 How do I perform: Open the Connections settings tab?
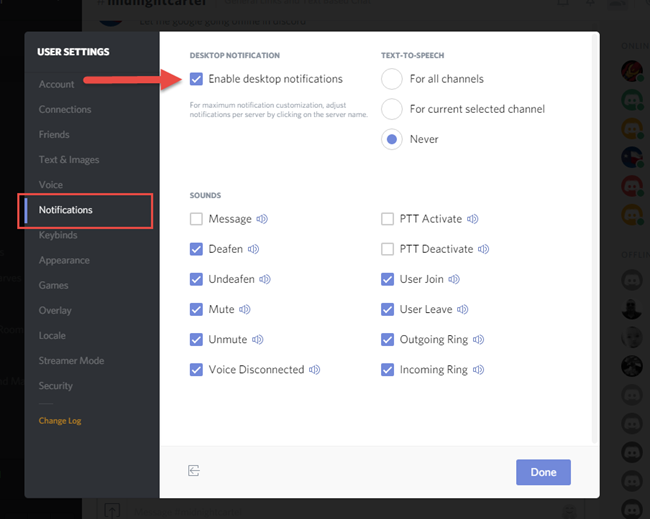point(65,109)
